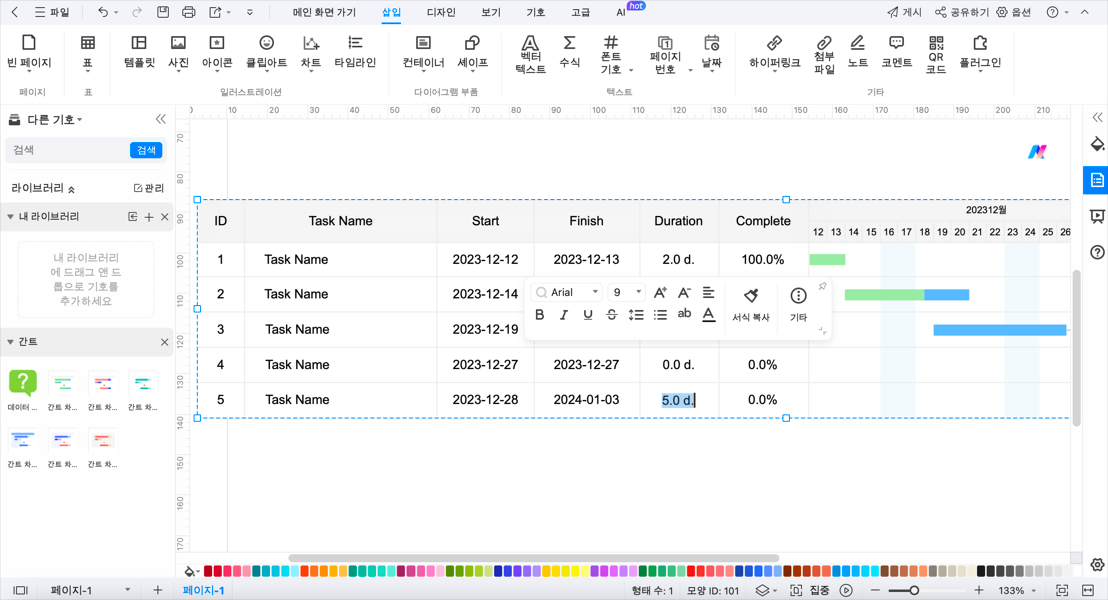Add a new page with plus
Viewport: 1108px width, 600px height.
pos(158,590)
